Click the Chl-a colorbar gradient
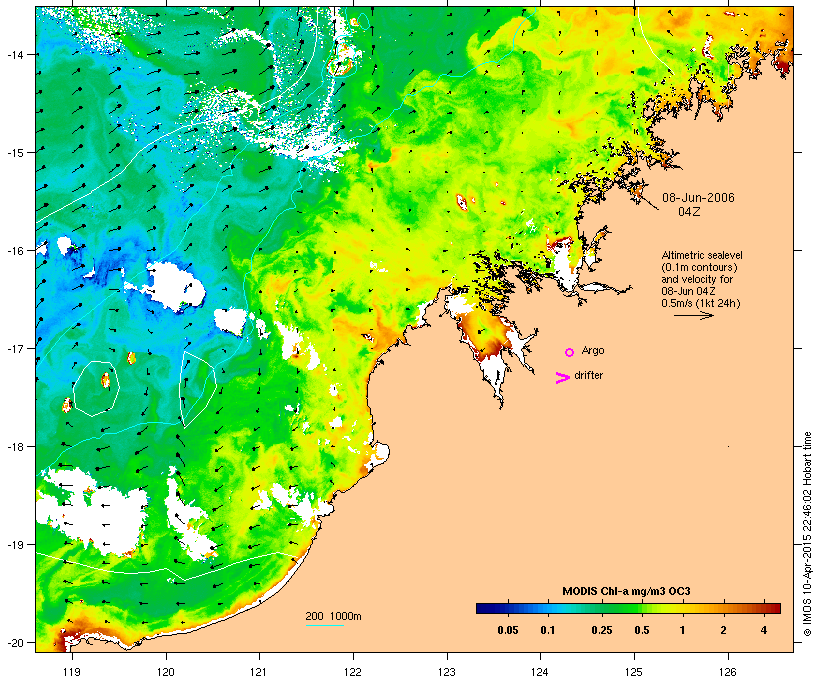The height and width of the screenshot is (680, 820). pos(628,608)
